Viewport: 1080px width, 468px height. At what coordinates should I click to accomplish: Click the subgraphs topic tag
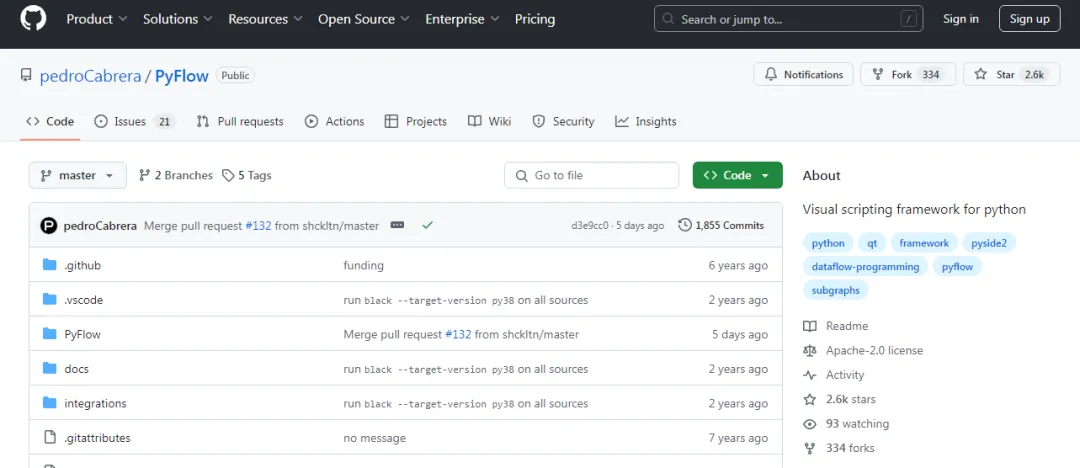pyautogui.click(x=836, y=290)
